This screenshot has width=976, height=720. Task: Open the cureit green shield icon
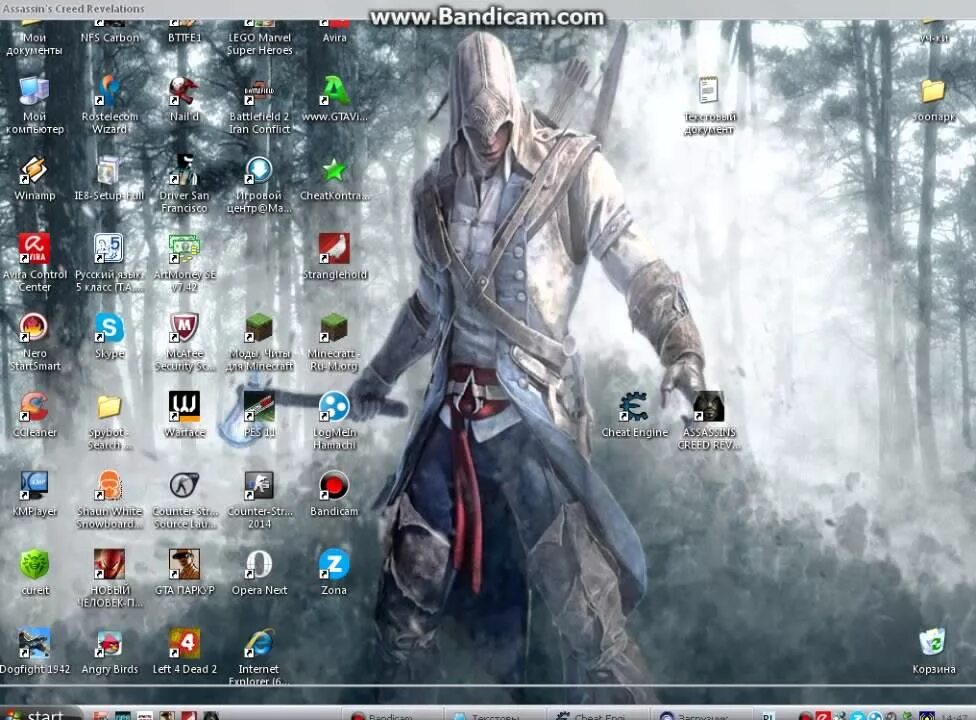tap(34, 565)
